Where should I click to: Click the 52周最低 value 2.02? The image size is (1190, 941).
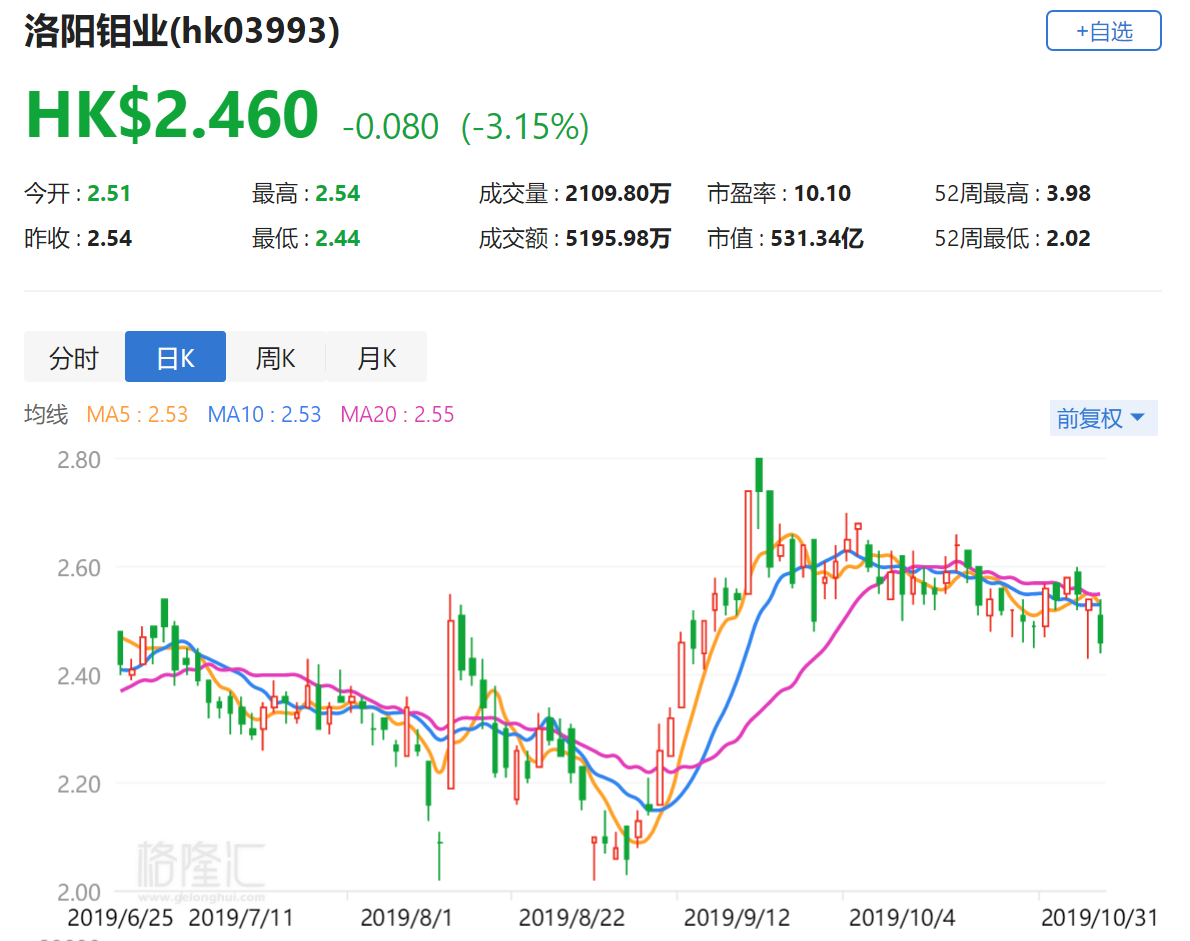(x=1069, y=239)
